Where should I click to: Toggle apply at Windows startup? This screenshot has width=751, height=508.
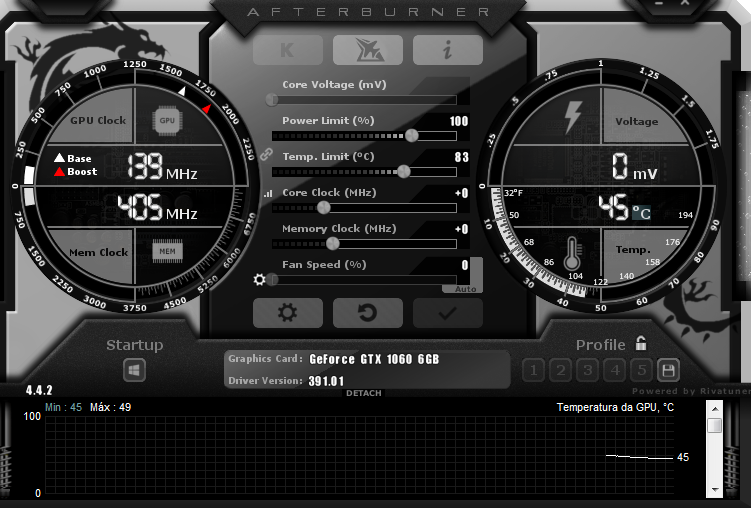pos(134,370)
